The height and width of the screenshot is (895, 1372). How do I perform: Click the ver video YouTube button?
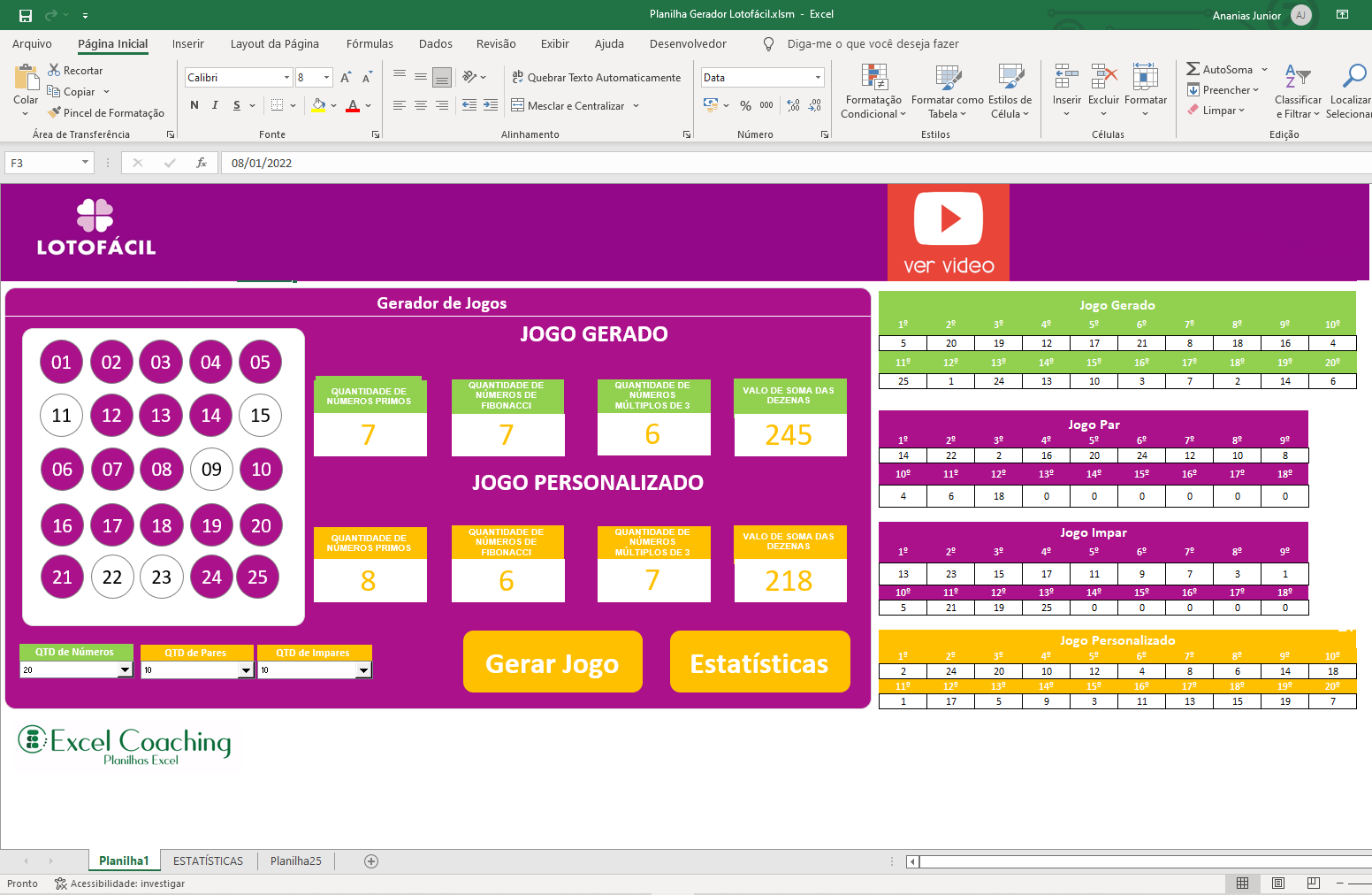(x=949, y=233)
